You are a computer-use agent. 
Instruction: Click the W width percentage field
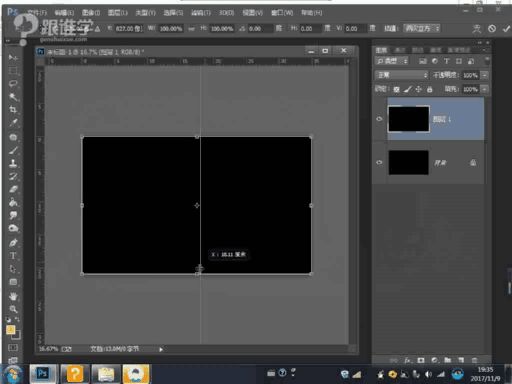coord(171,29)
